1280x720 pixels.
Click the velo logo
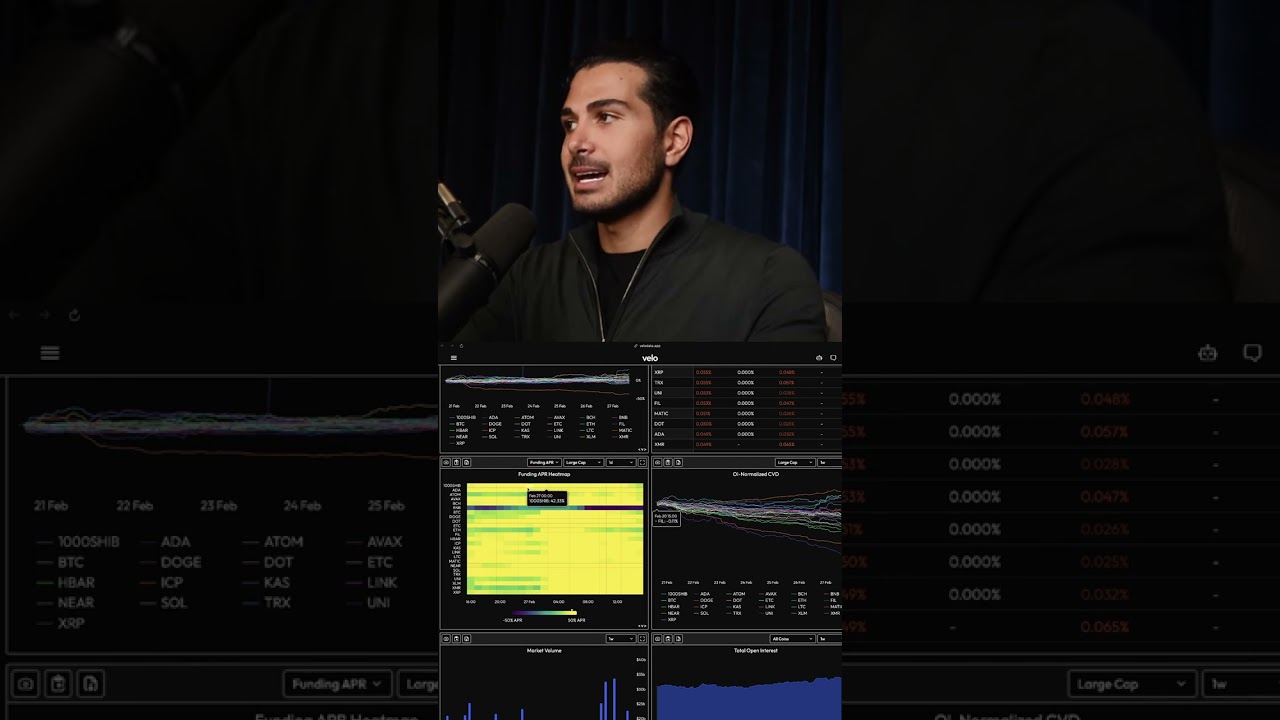[650, 358]
